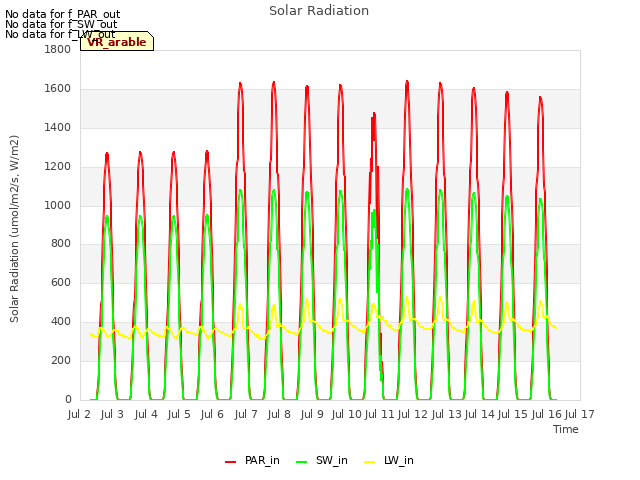Screen dimensions: 640x480
Task: Click the Solar Radiation chart title
Action: click(x=319, y=11)
